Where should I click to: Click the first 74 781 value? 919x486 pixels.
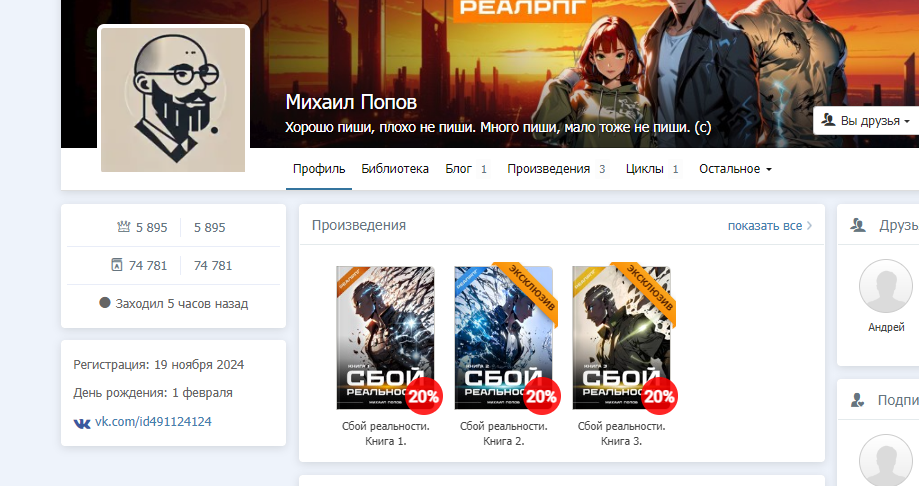[148, 266]
